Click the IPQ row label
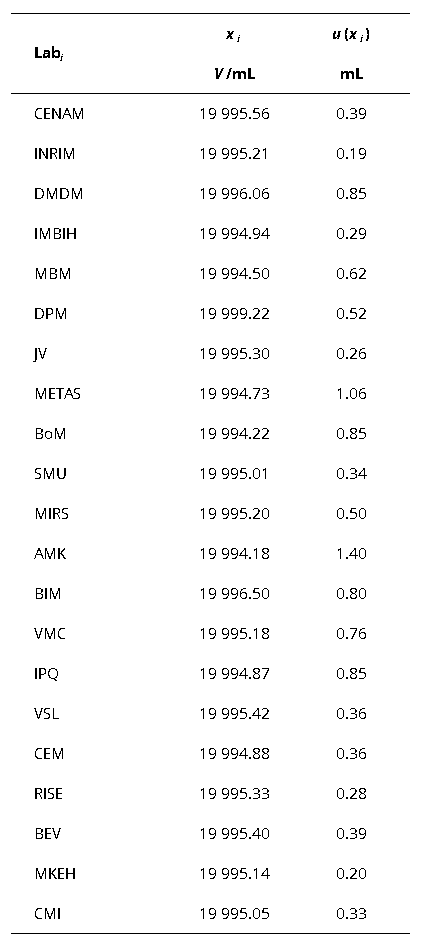 [x=46, y=674]
